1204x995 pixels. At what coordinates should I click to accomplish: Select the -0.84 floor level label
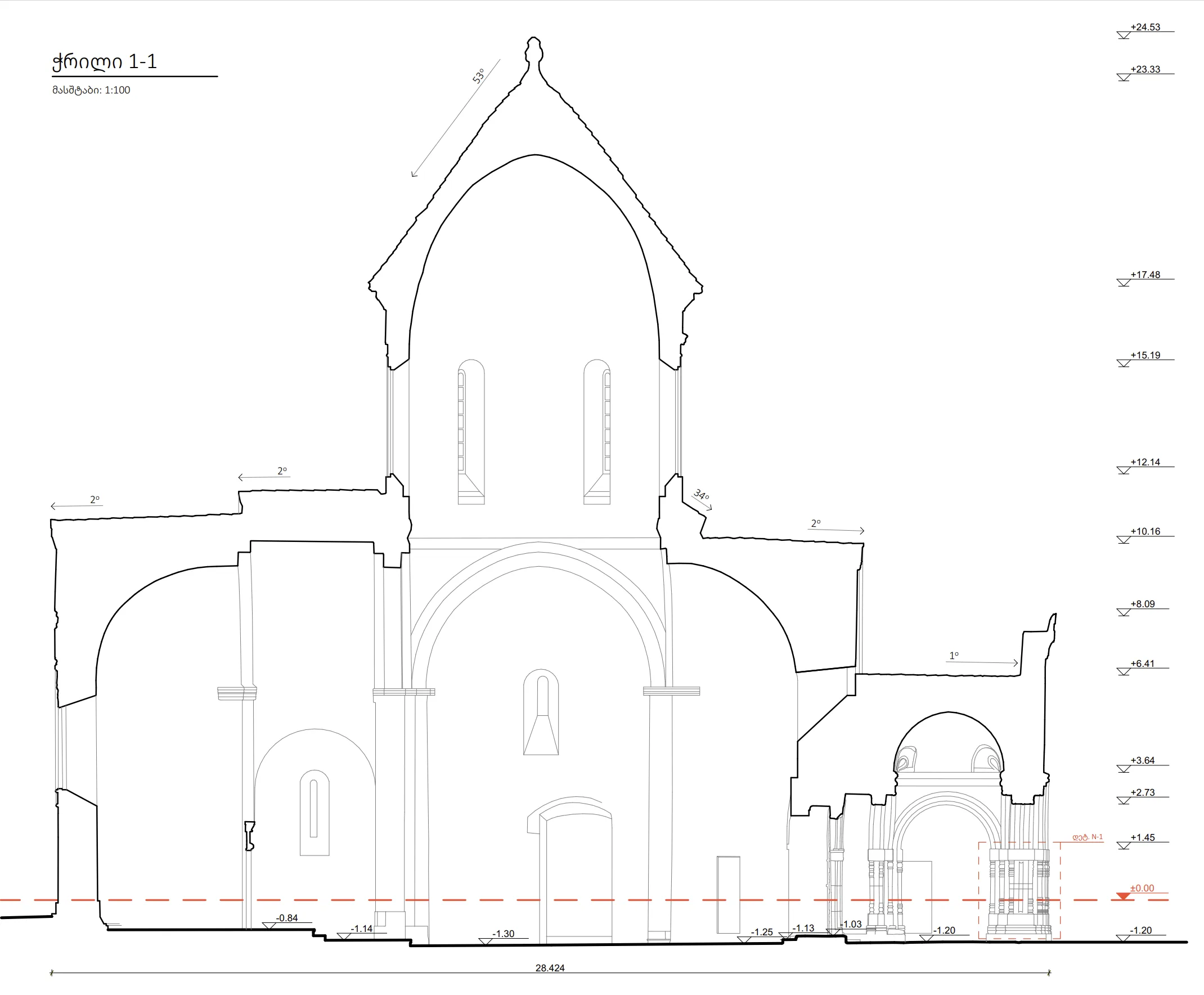(286, 918)
